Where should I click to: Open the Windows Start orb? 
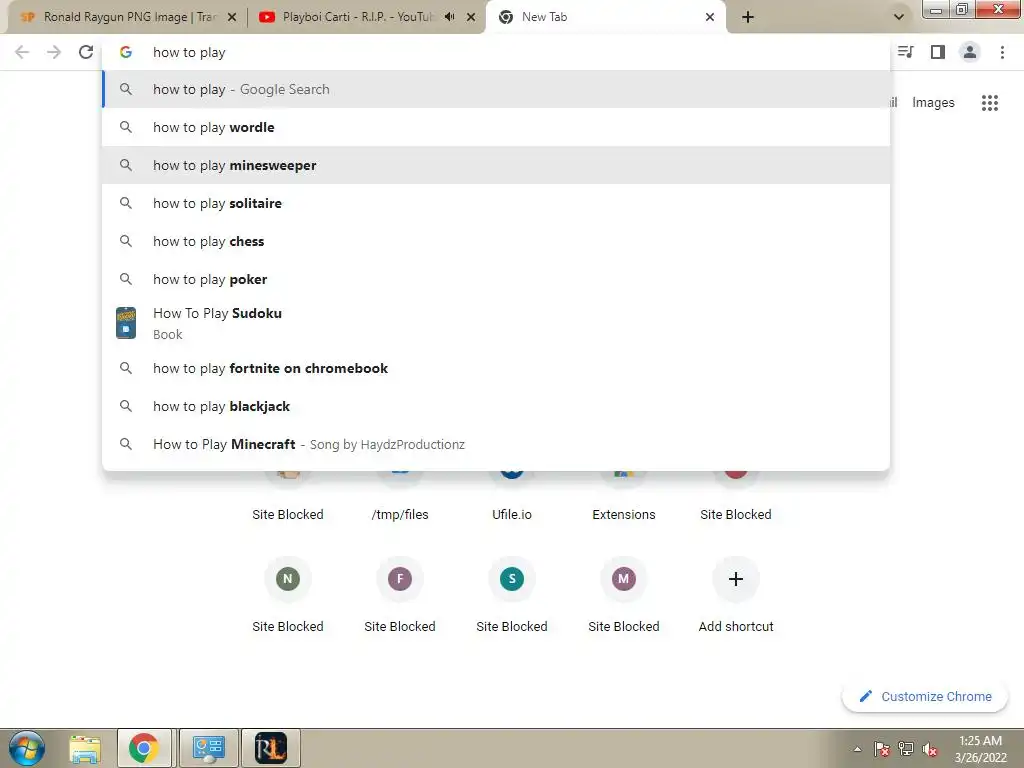coord(26,748)
